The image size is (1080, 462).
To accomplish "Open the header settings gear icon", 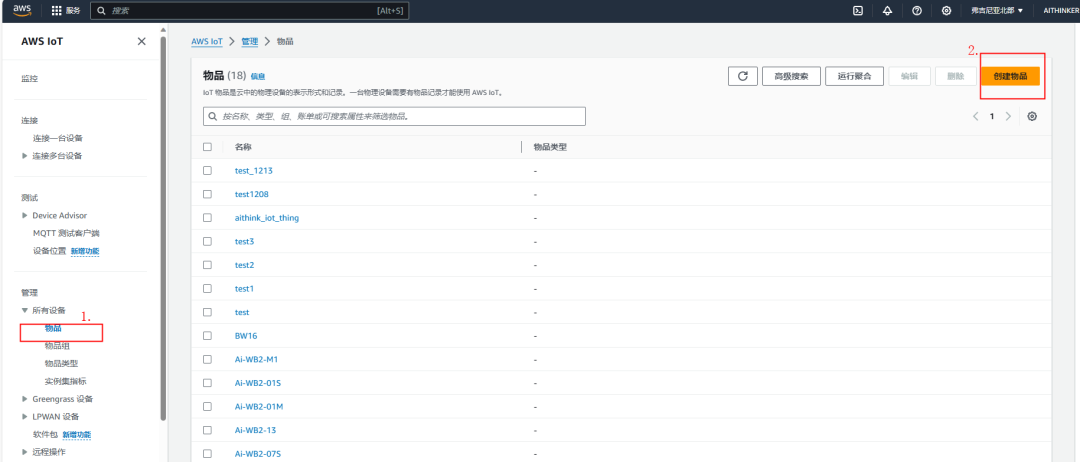I will (x=946, y=10).
